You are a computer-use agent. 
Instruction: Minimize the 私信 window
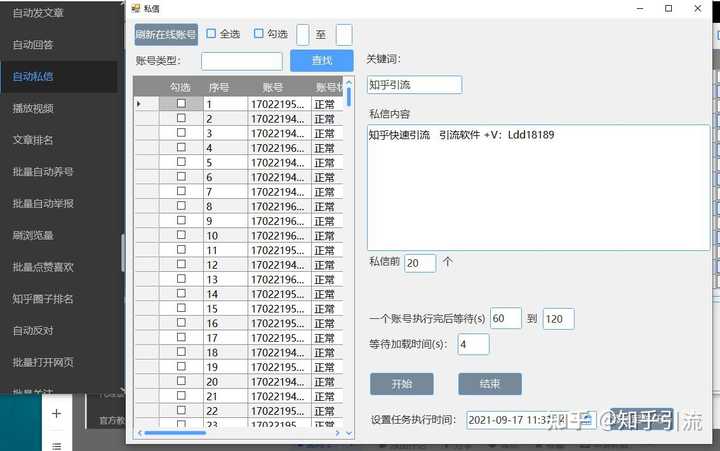[640, 8]
